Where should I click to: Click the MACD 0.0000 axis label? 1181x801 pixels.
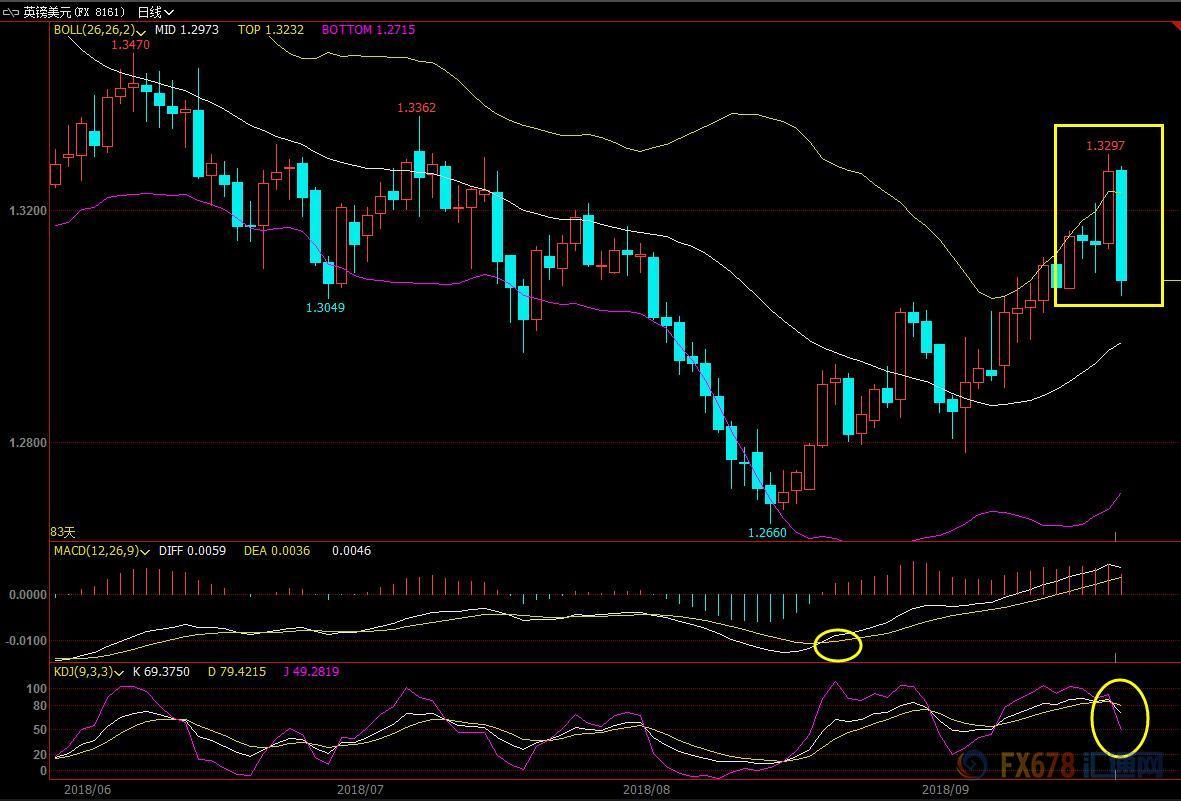click(x=27, y=595)
